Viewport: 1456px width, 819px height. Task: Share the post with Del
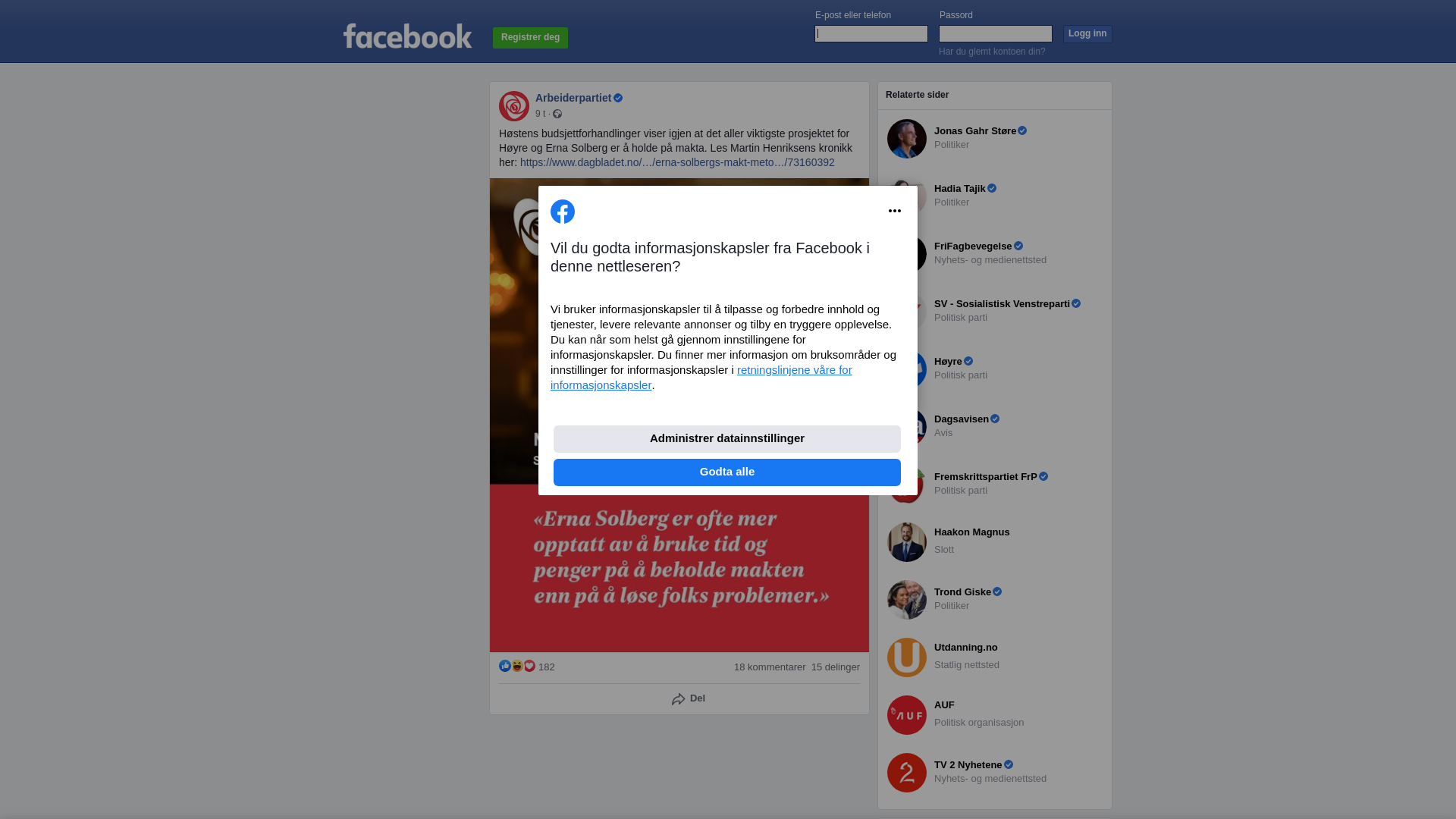click(689, 698)
